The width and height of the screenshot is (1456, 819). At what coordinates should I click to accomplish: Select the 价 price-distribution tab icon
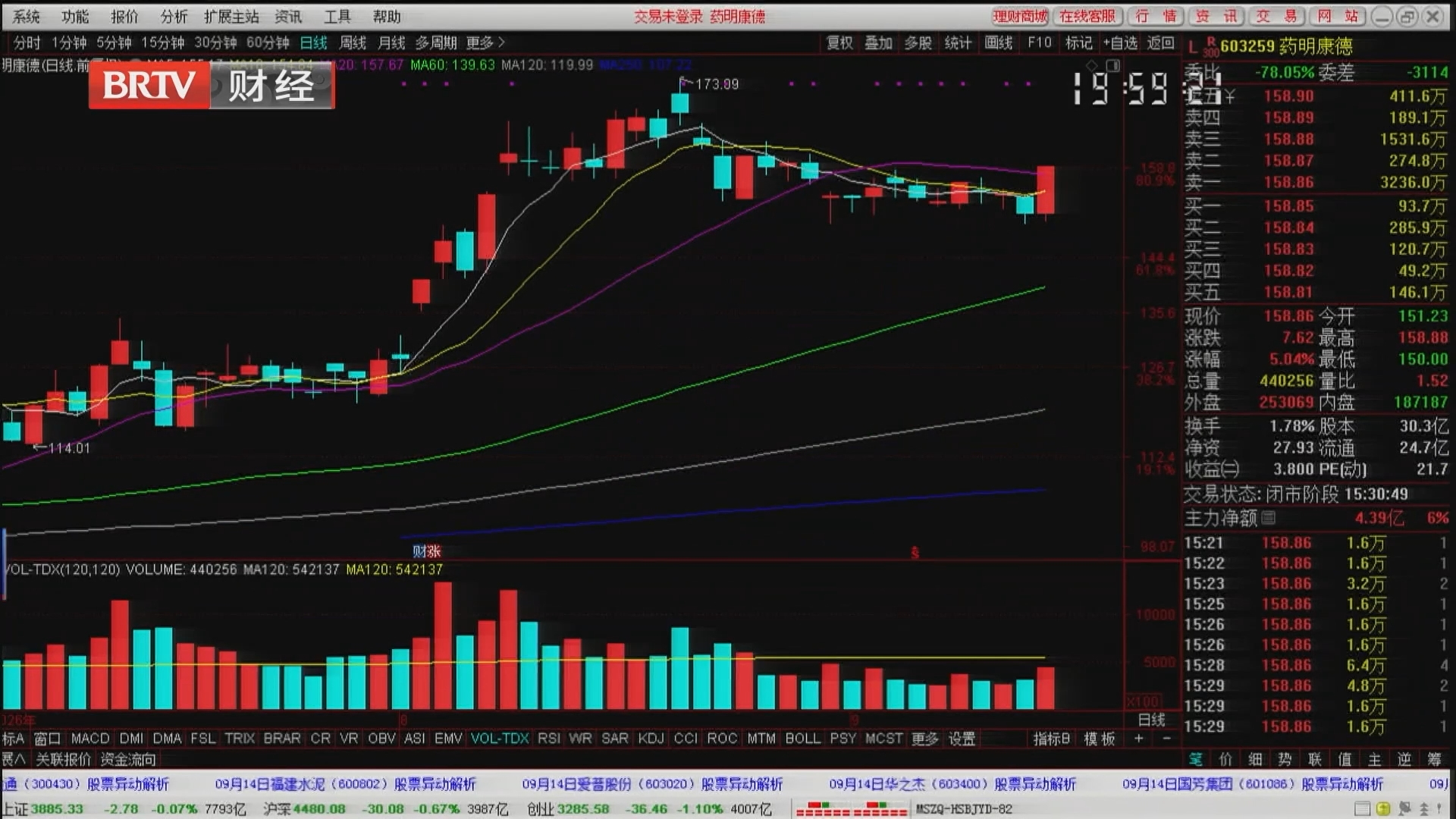tap(1225, 759)
